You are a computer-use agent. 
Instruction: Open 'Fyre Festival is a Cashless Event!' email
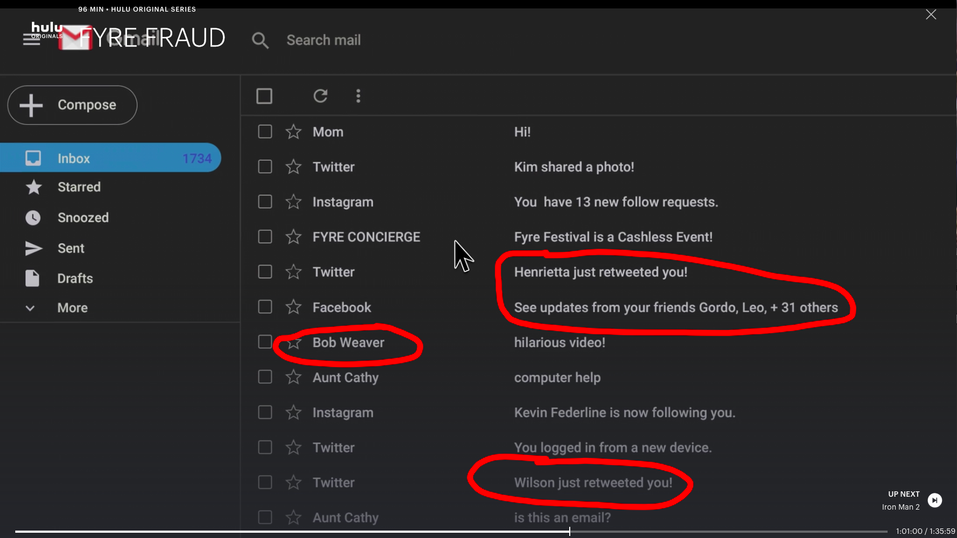click(613, 237)
